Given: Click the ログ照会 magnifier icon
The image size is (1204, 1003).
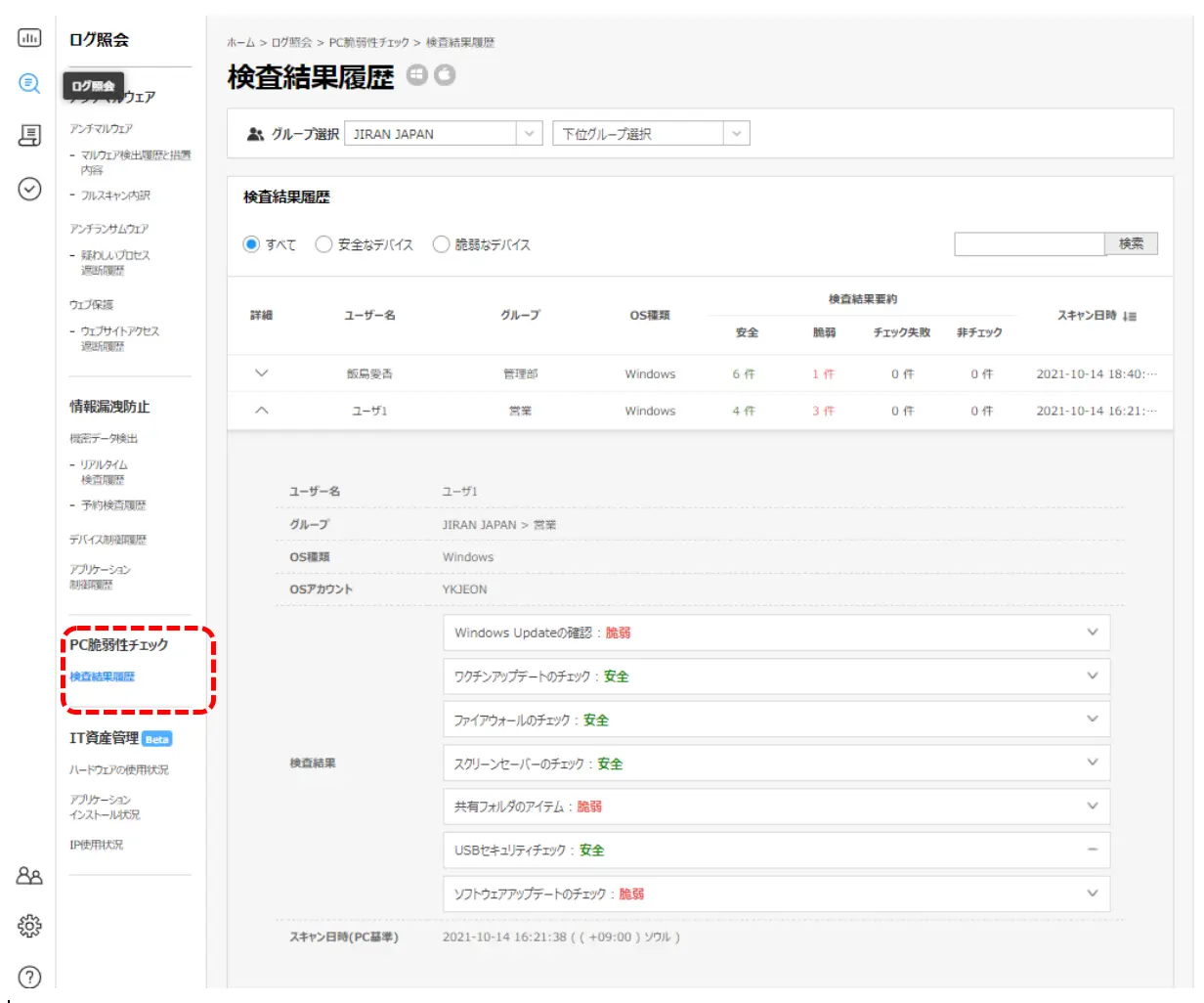Looking at the screenshot, I should click(29, 84).
